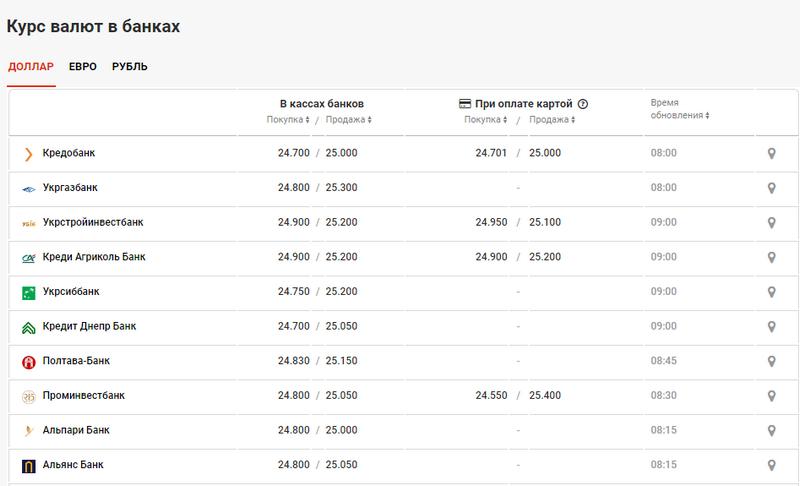
Task: Click the location pin for Альянс Банк
Action: pyautogui.click(x=771, y=465)
